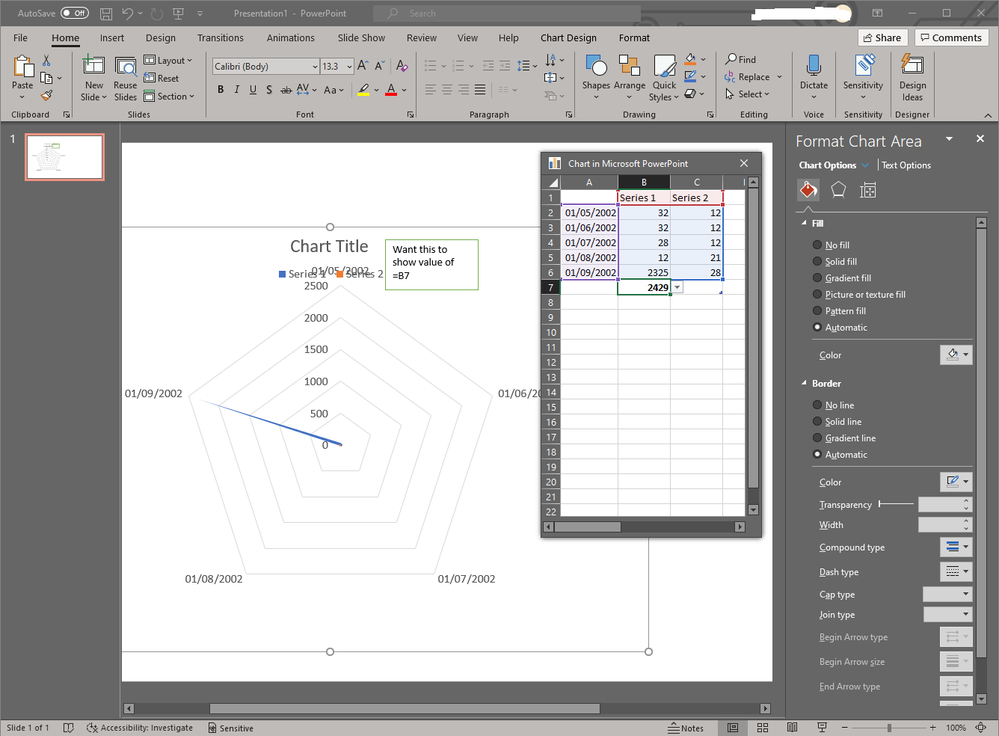Click the zoom slider handle
Viewport: 999px width, 736px height.
(889, 727)
